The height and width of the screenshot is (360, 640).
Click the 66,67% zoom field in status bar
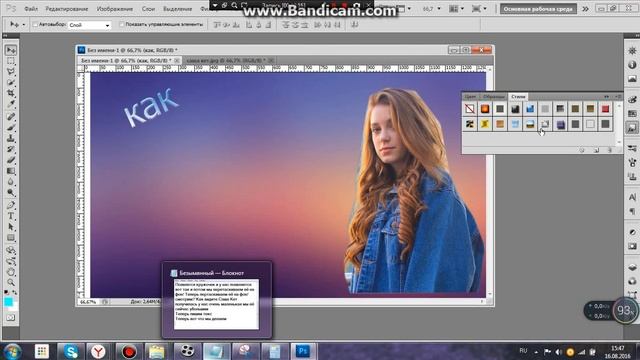pos(88,302)
